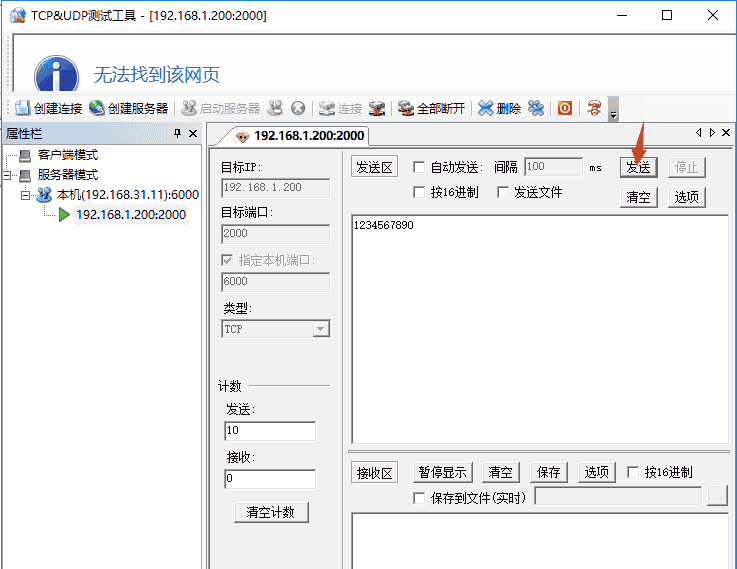Enable 按16进制 checkbox in receive area
Viewport: 737px width, 569px height.
(x=633, y=472)
